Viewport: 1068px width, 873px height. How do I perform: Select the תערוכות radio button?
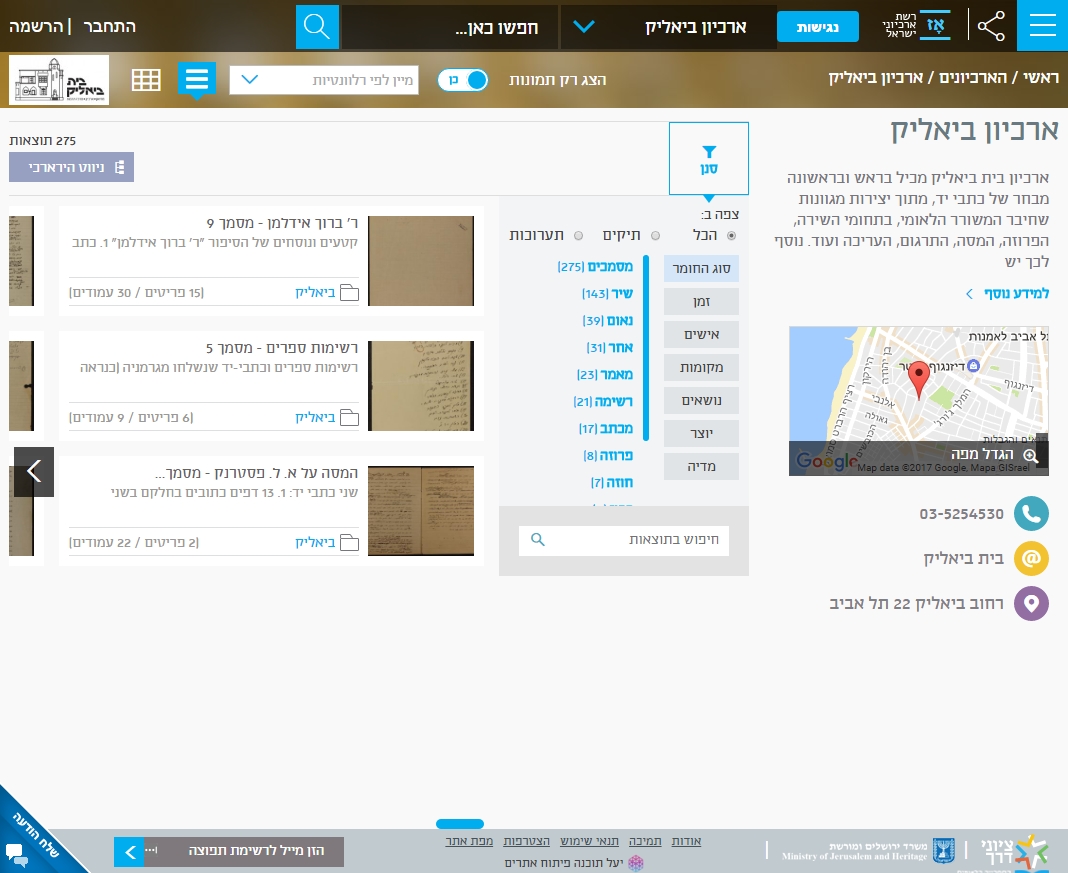coord(578,236)
